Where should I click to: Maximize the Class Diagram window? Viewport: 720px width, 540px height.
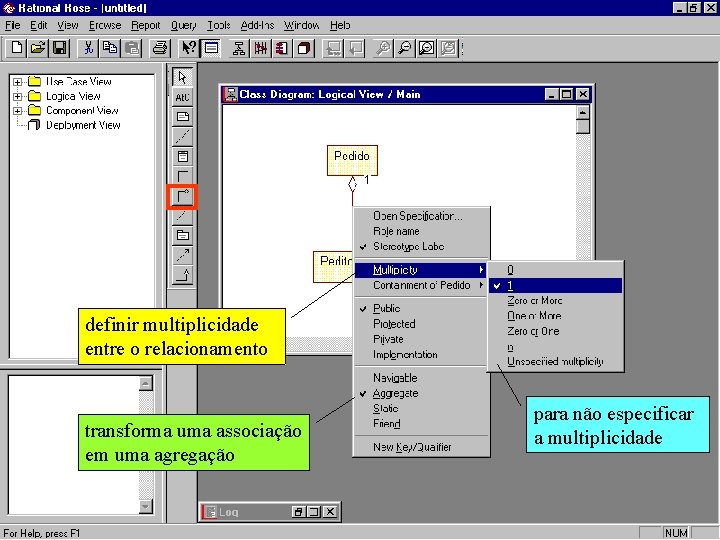pyautogui.click(x=567, y=94)
